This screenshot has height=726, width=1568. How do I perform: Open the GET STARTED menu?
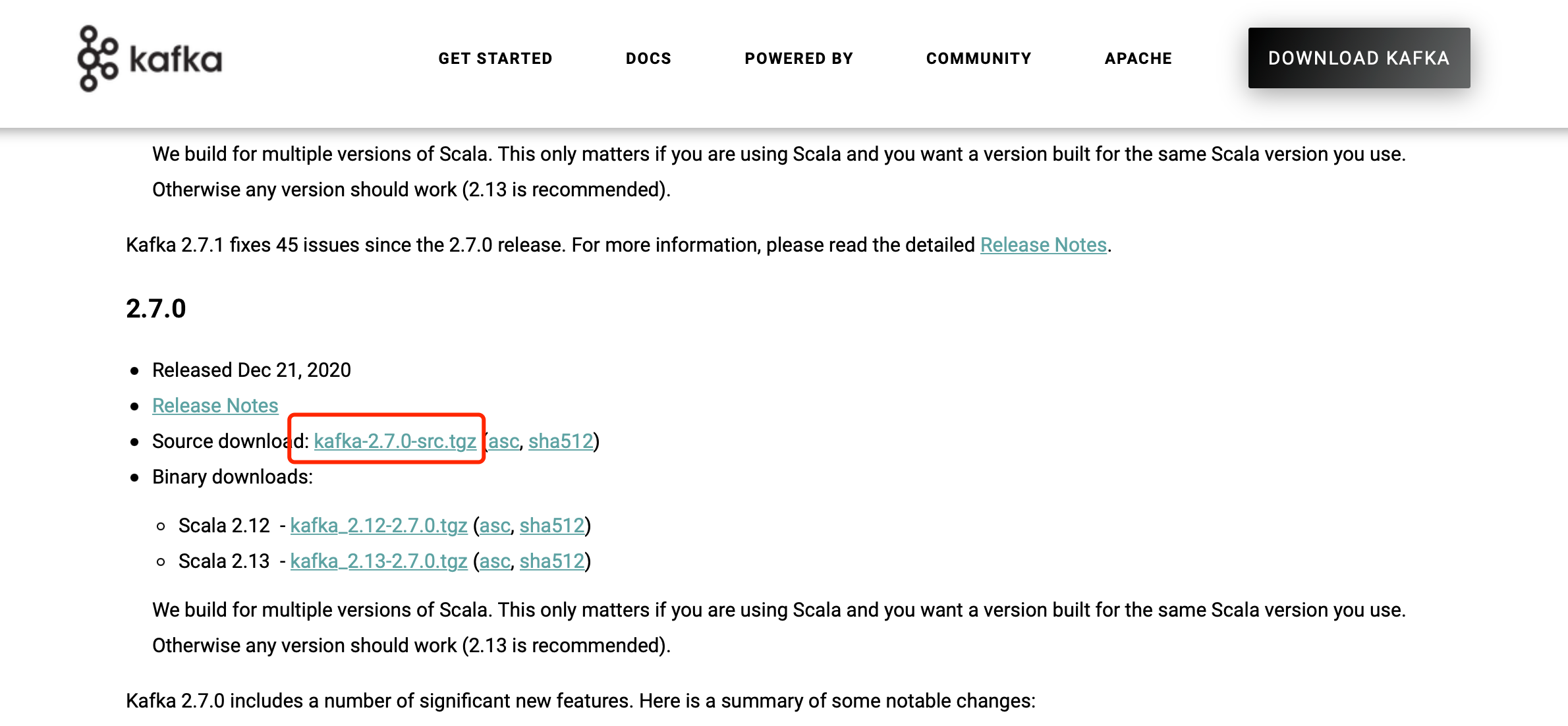pyautogui.click(x=495, y=59)
